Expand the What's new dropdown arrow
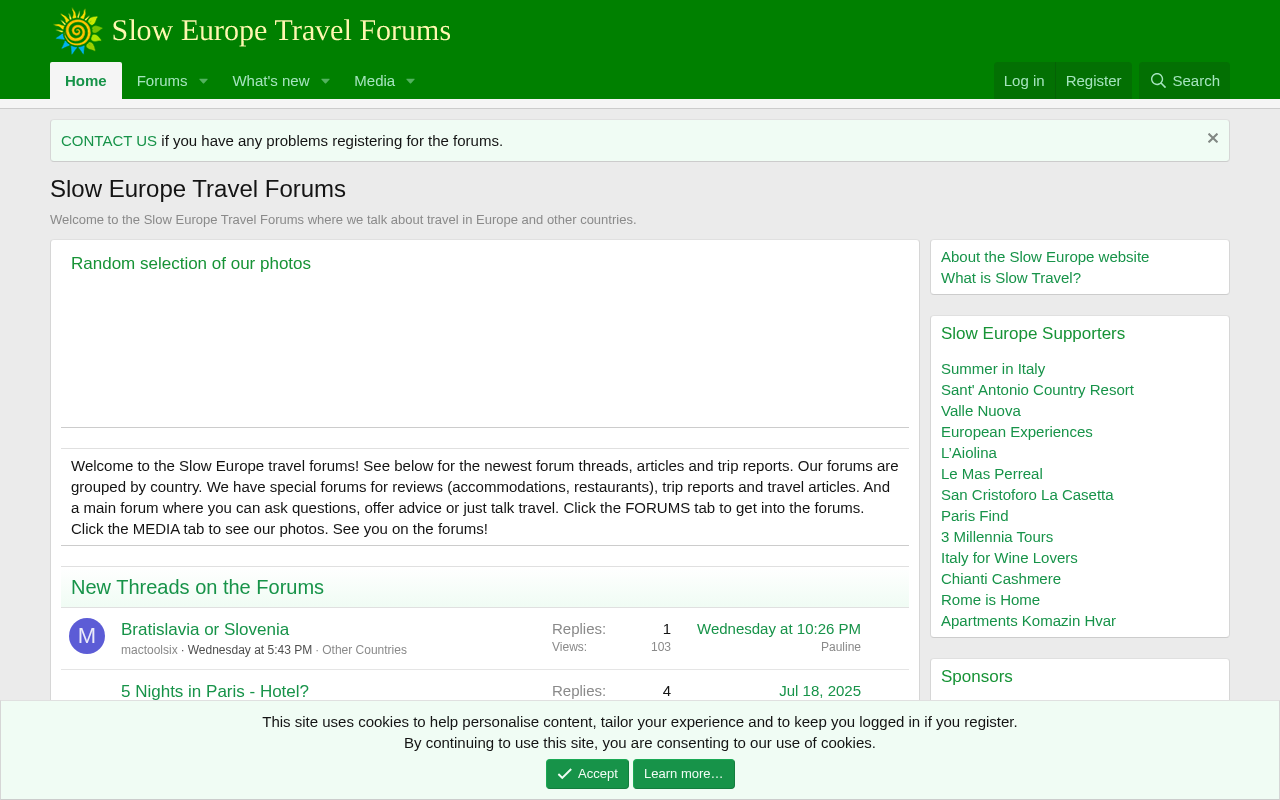Screen dimensions: 1280x800 (x=325, y=81)
